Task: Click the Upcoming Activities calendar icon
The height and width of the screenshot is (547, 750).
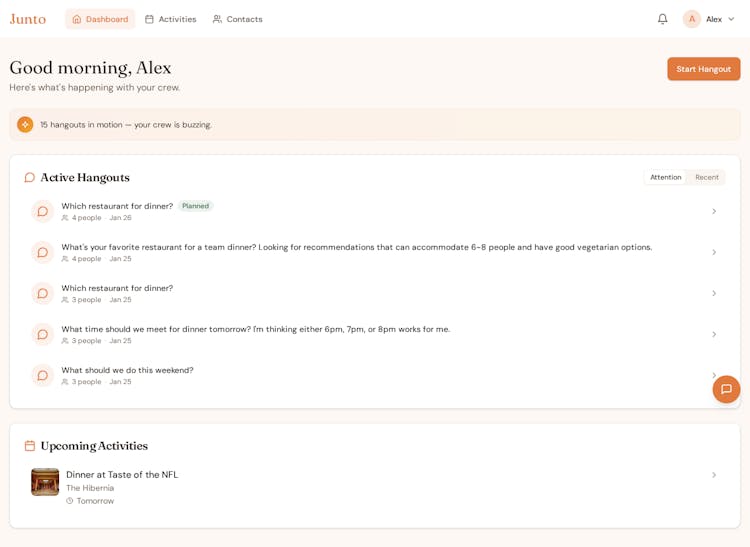Action: click(x=30, y=446)
